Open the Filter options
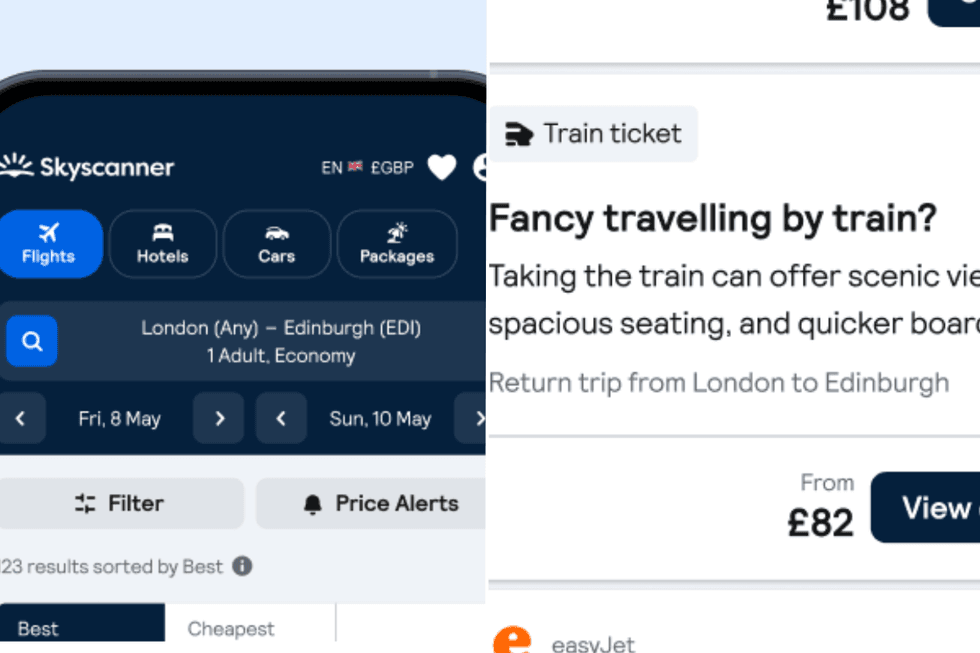The image size is (980, 653). pos(120,503)
